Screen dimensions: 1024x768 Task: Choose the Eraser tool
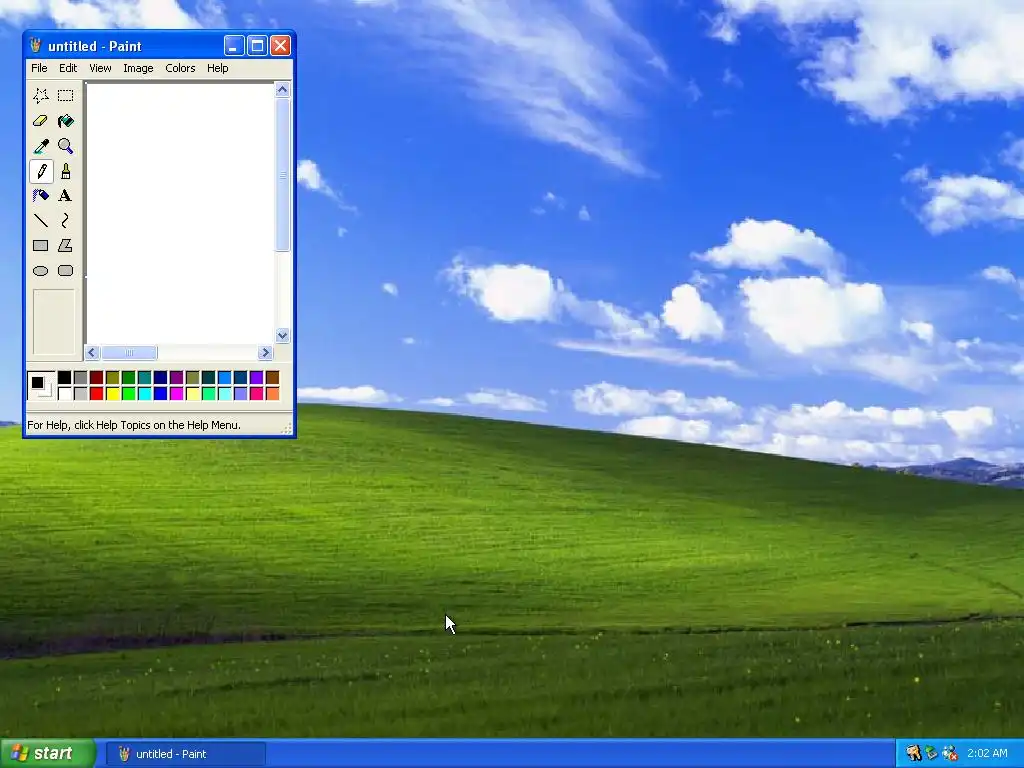coord(40,121)
